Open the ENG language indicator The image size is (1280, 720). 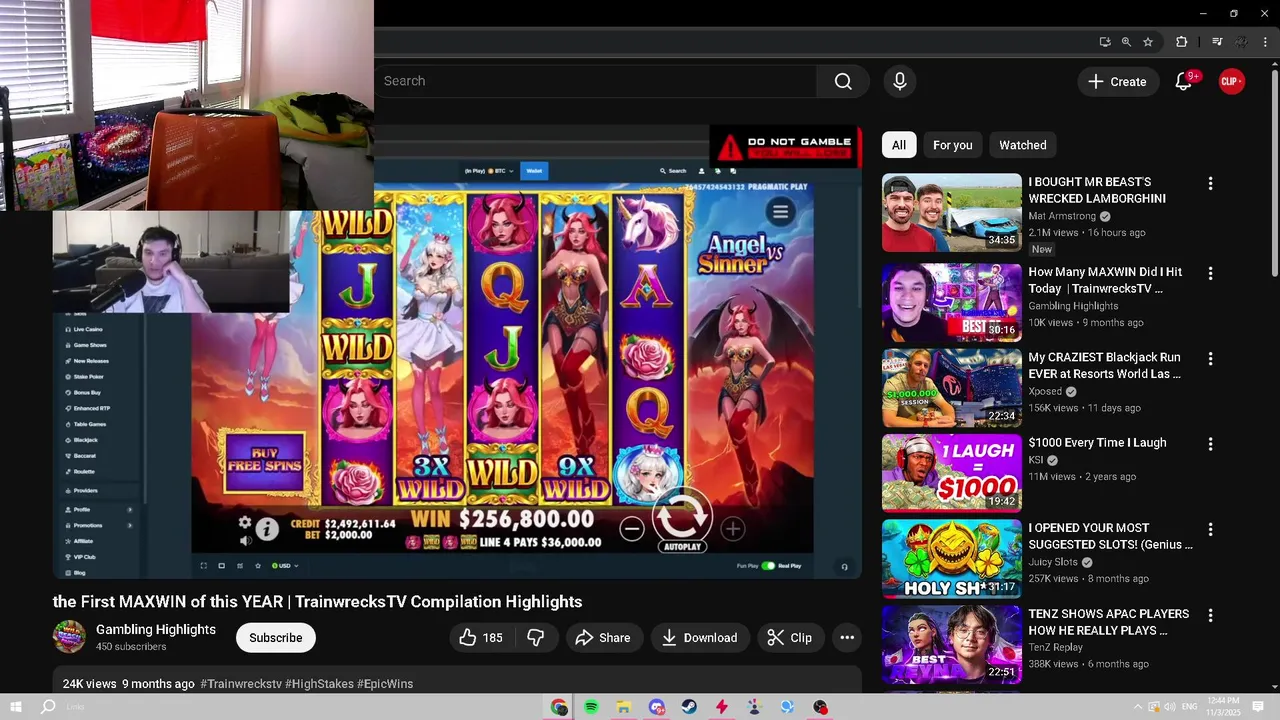(1190, 707)
